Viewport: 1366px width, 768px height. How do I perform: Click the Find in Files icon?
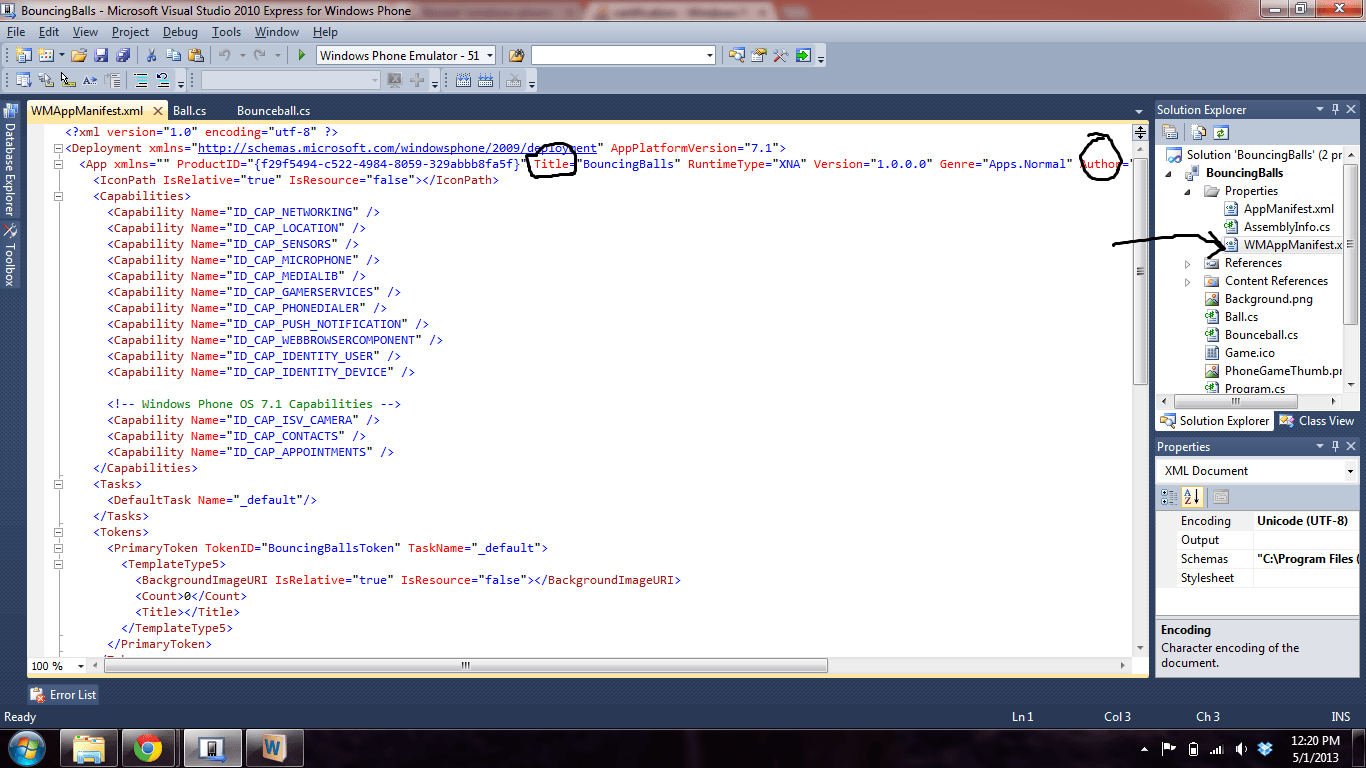pyautogui.click(x=517, y=56)
